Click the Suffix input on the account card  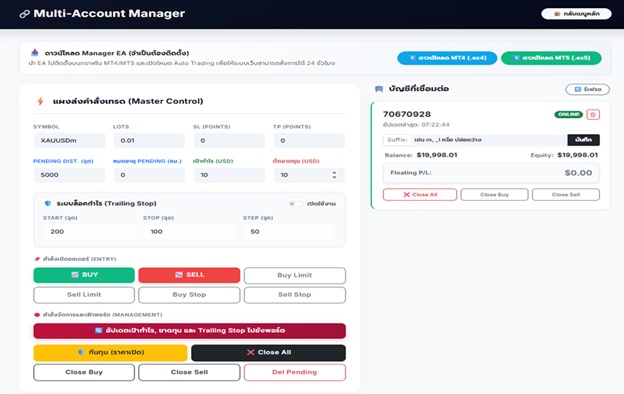point(489,140)
